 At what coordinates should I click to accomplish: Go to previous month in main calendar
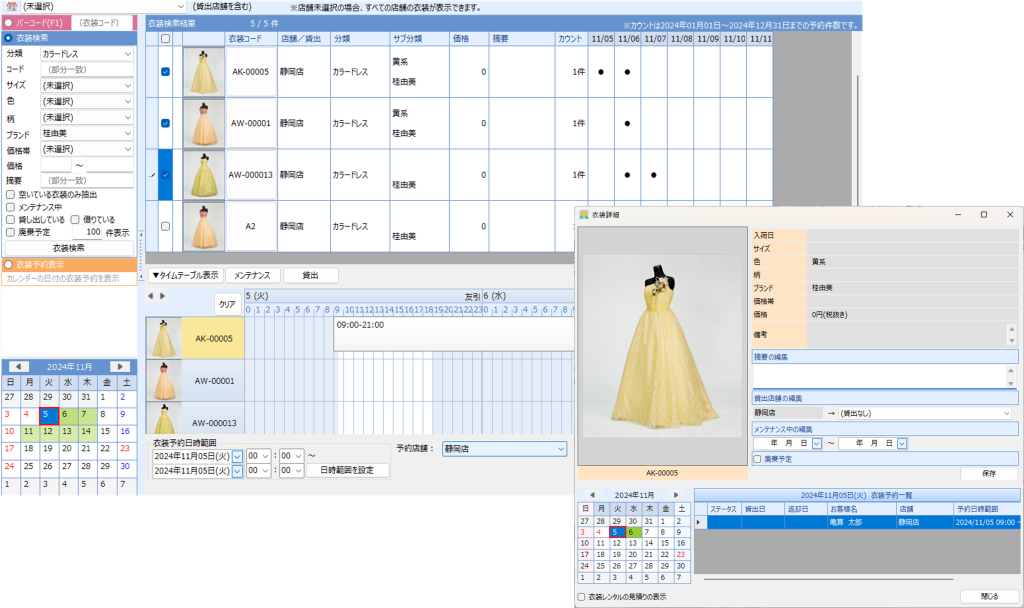click(x=19, y=367)
